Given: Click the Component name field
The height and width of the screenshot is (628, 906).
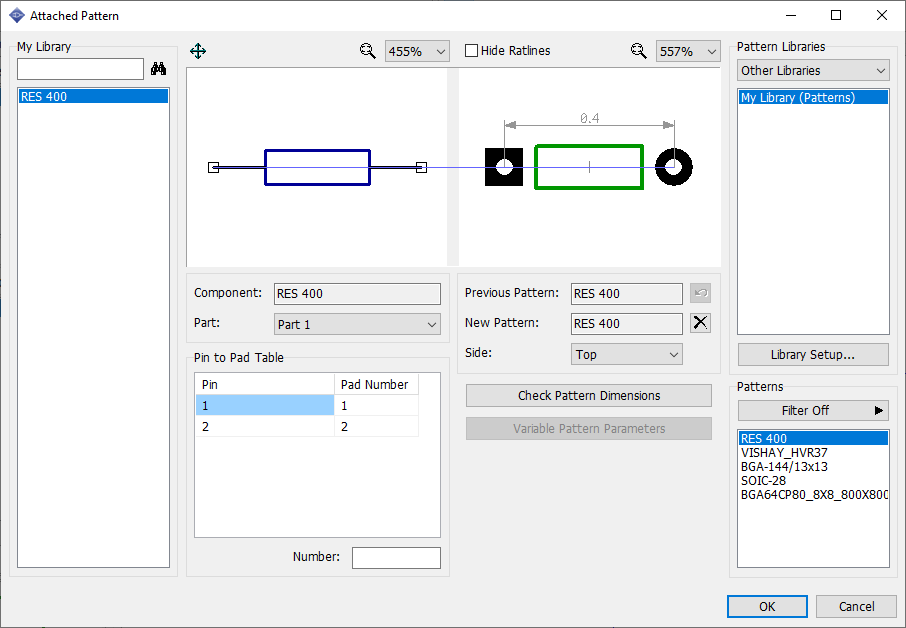Looking at the screenshot, I should (357, 293).
